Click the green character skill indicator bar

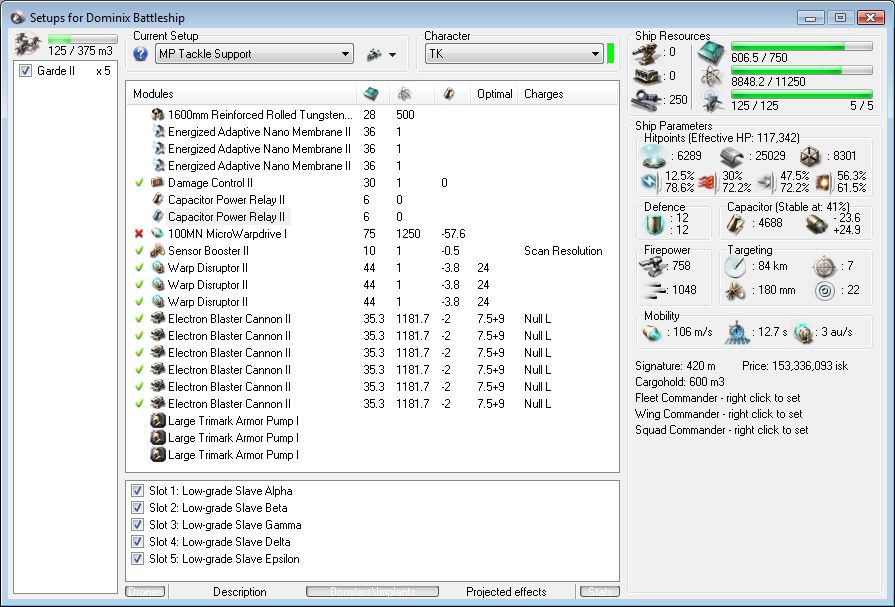click(610, 54)
